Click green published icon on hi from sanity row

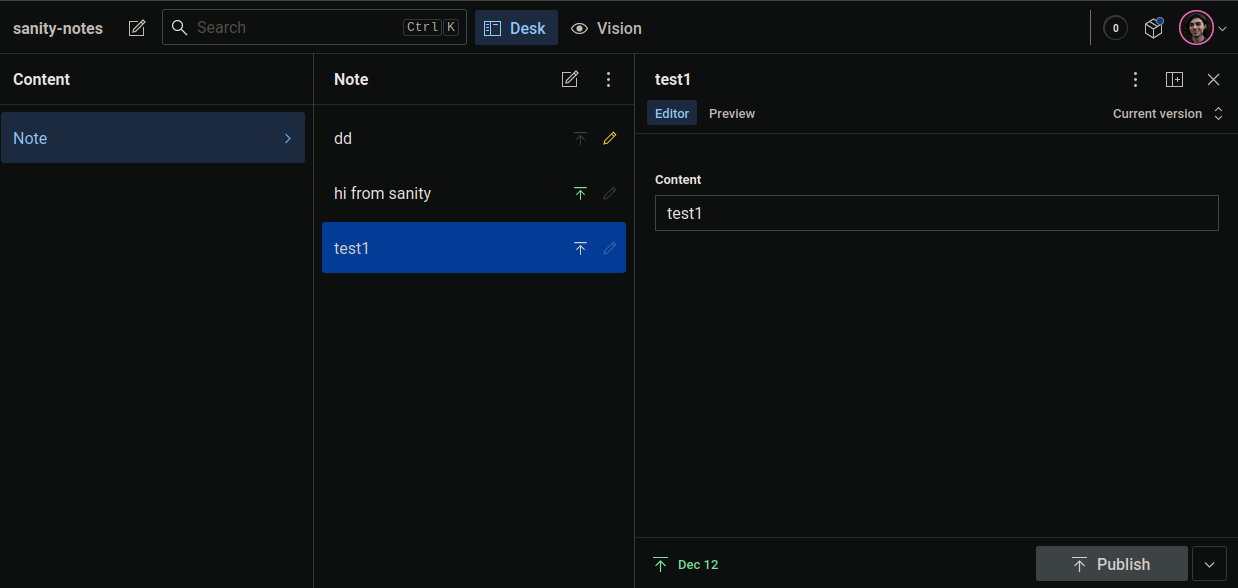[x=580, y=193]
